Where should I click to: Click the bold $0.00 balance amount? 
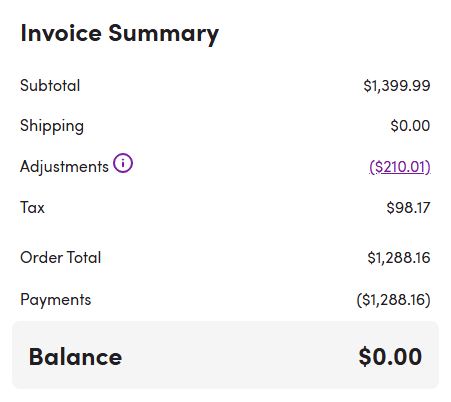click(390, 357)
